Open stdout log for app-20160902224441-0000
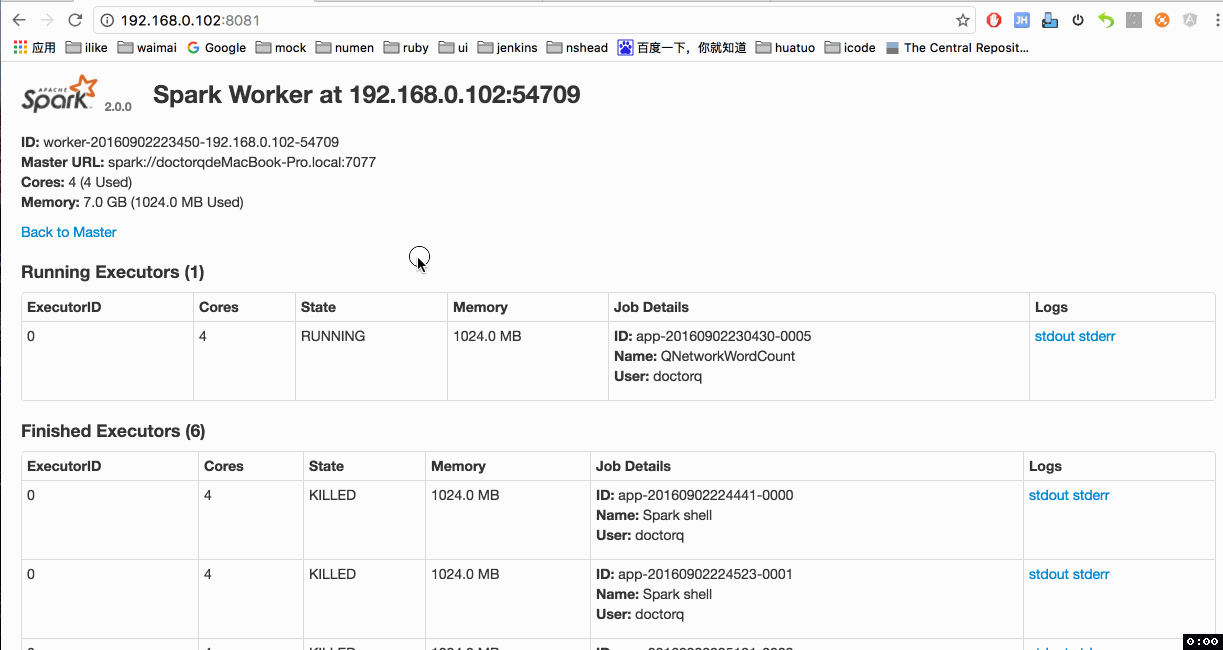 1048,495
